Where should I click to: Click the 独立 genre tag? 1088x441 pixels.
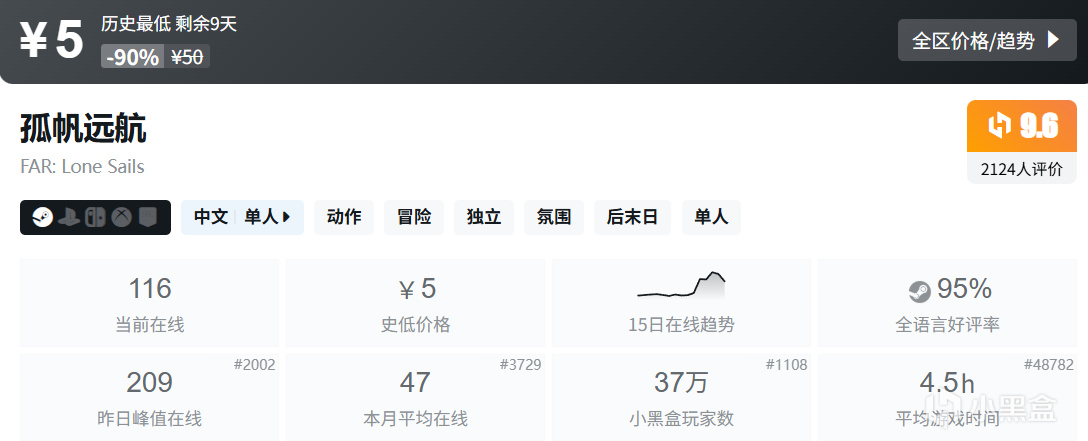tap(484, 218)
